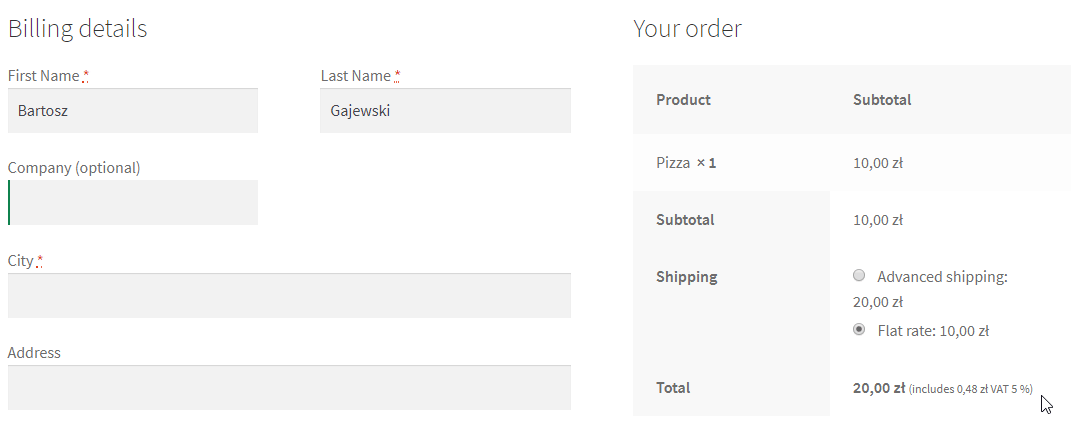Click the Total row label
Image resolution: width=1080 pixels, height=427 pixels.
click(673, 388)
